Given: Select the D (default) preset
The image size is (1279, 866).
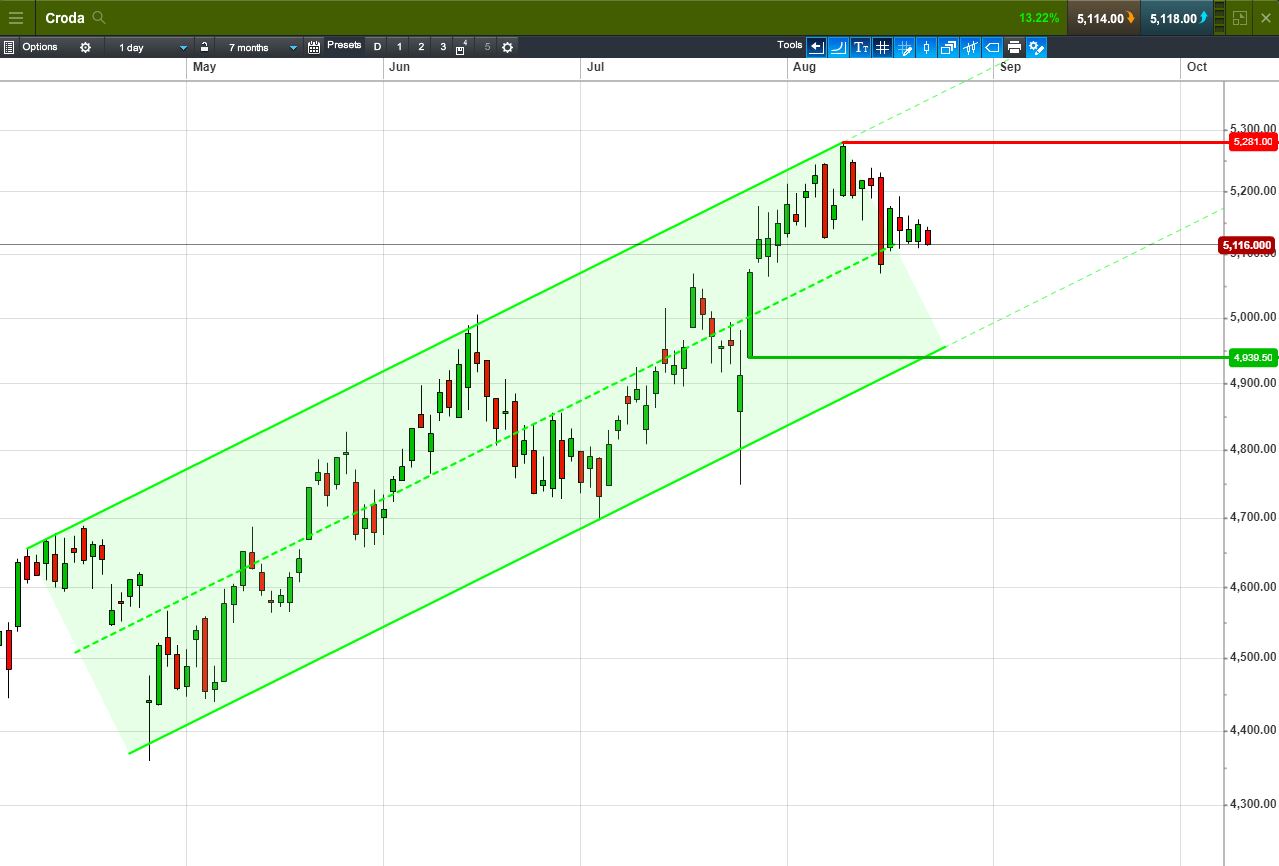Looking at the screenshot, I should [377, 47].
